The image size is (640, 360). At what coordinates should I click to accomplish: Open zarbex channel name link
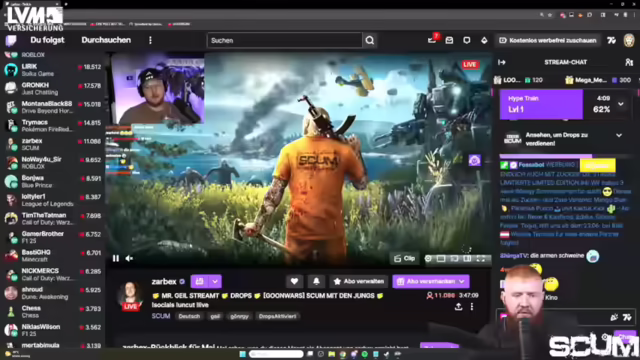click(x=164, y=281)
